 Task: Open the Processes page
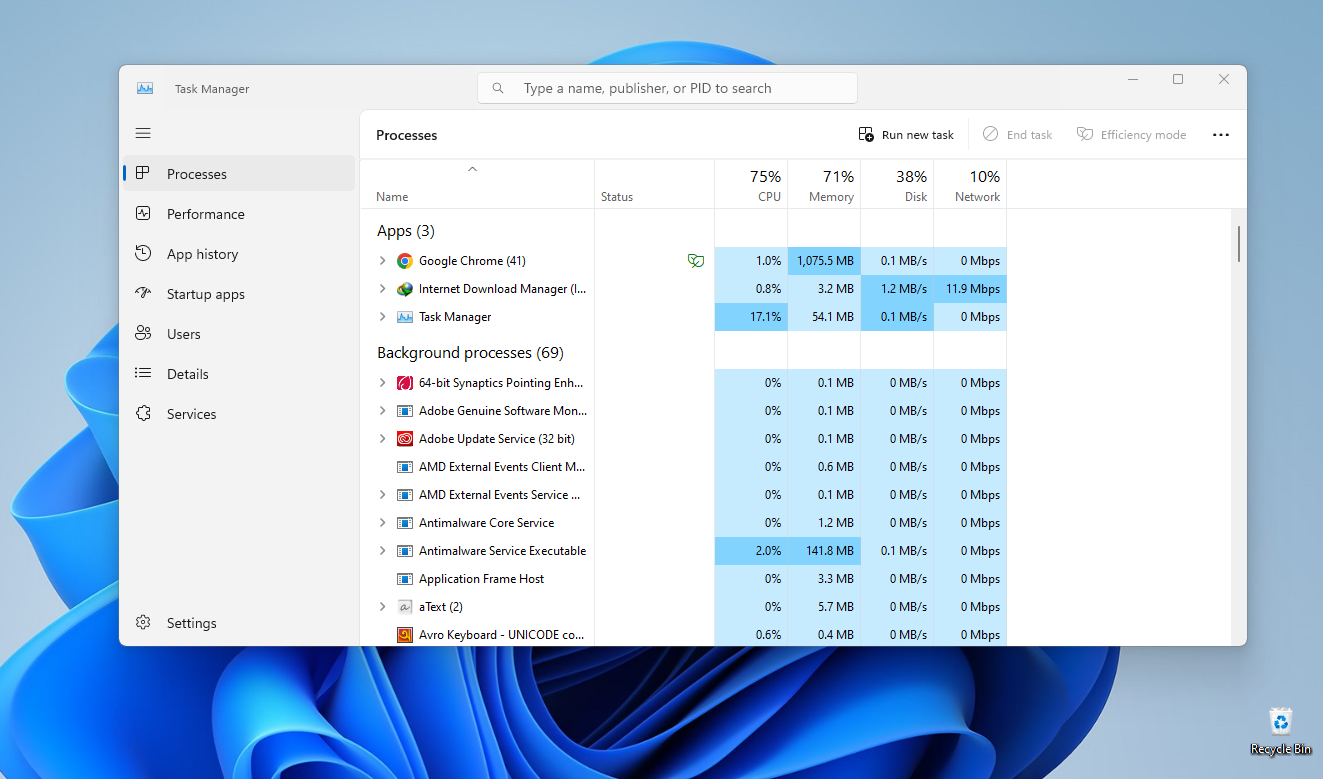(x=238, y=174)
